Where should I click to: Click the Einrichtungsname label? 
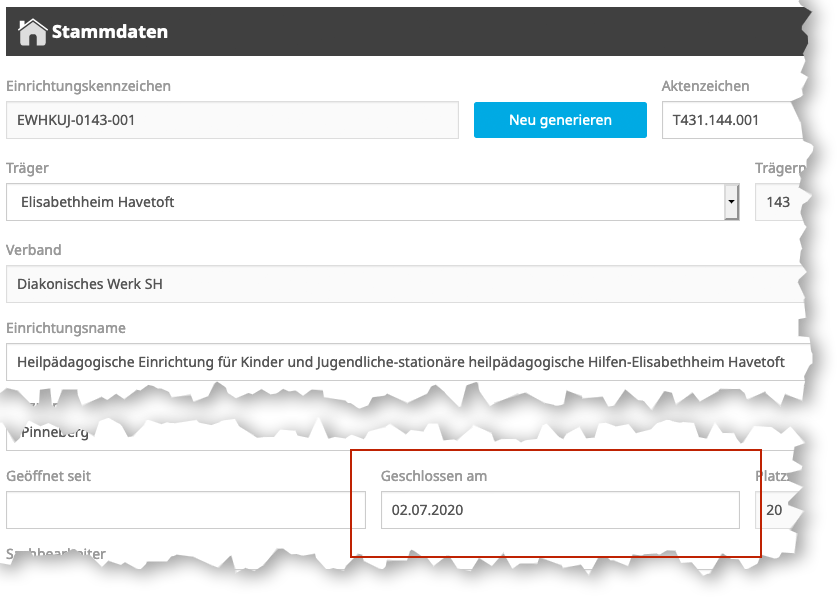coord(66,328)
